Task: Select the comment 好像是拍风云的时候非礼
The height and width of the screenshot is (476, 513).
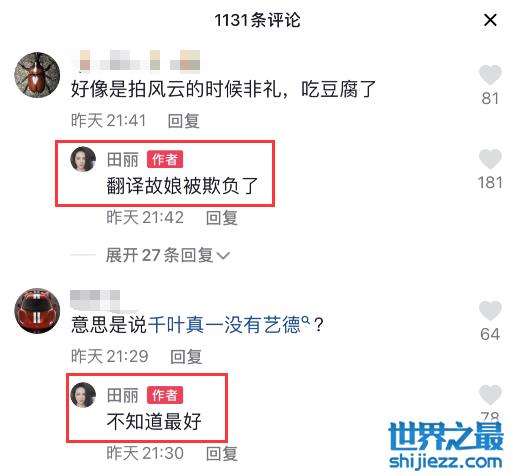Action: point(223,89)
